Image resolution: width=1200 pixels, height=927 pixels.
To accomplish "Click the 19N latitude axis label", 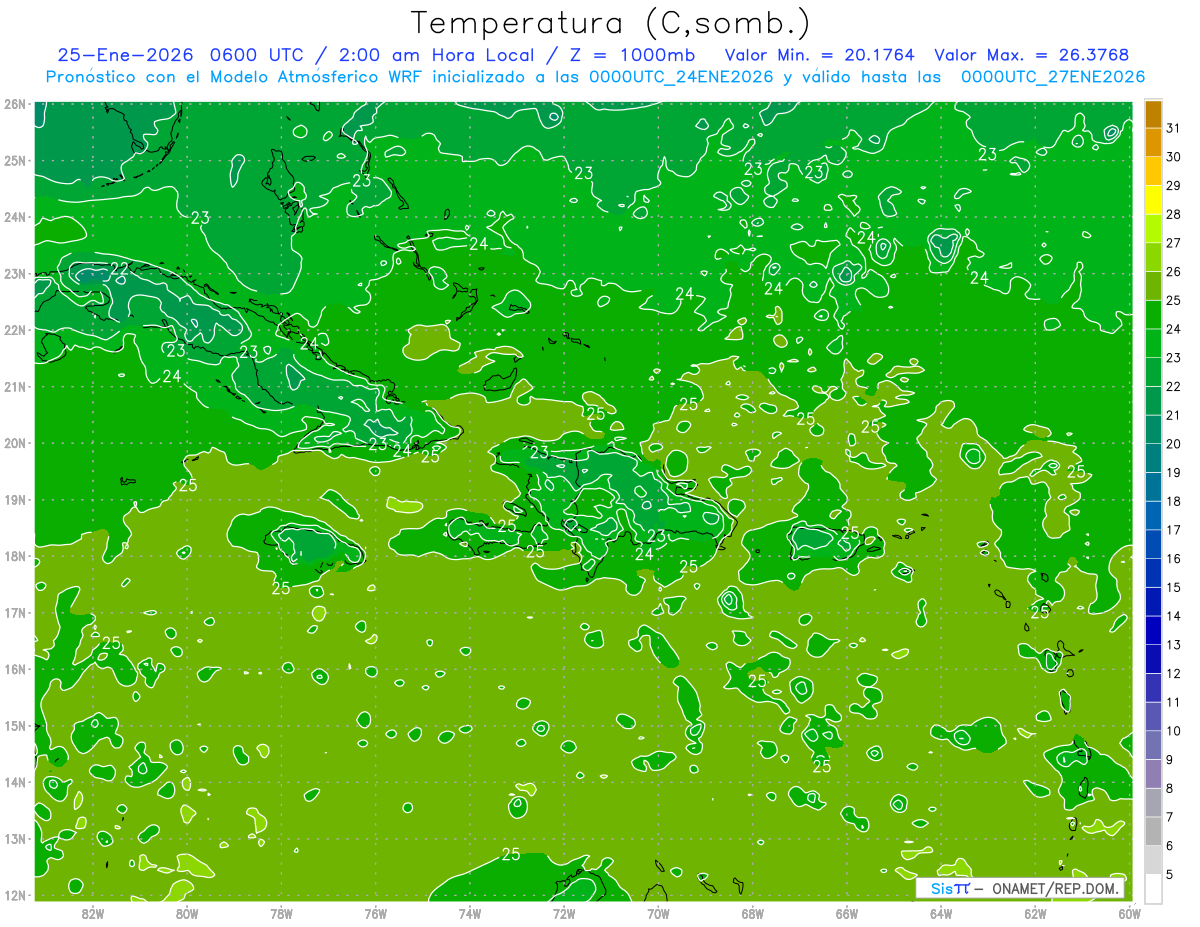I will click(15, 499).
